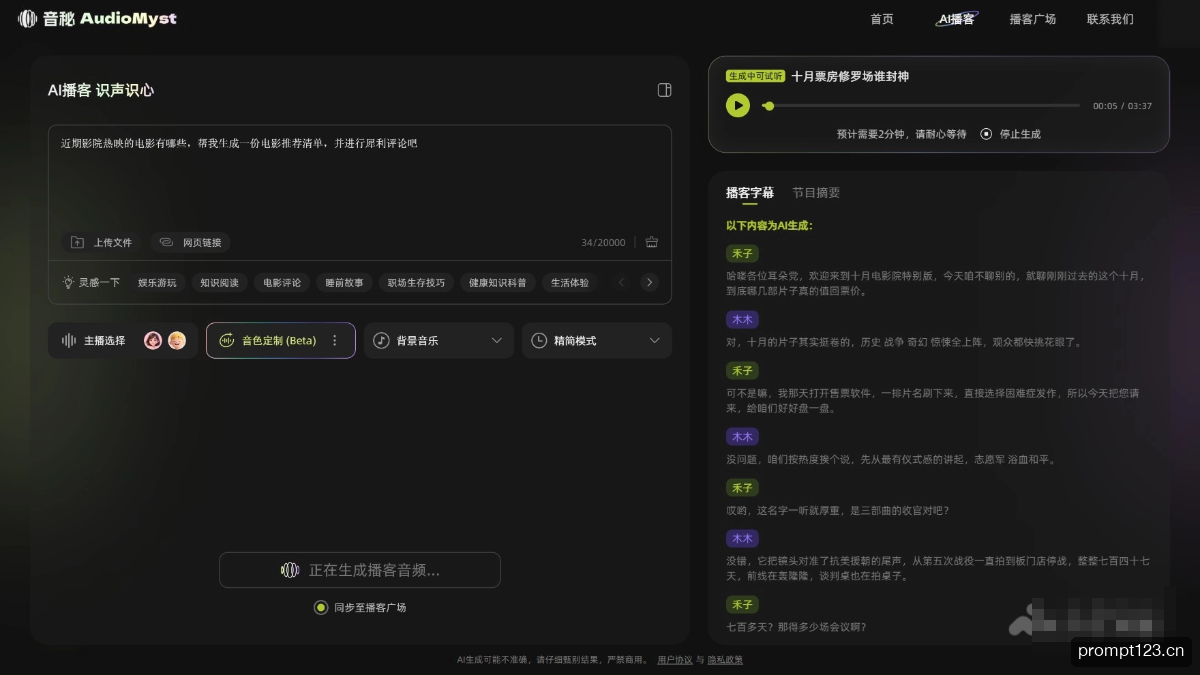Screen dimensions: 1200x675
Task: Expand the background music dropdown
Action: (x=496, y=340)
